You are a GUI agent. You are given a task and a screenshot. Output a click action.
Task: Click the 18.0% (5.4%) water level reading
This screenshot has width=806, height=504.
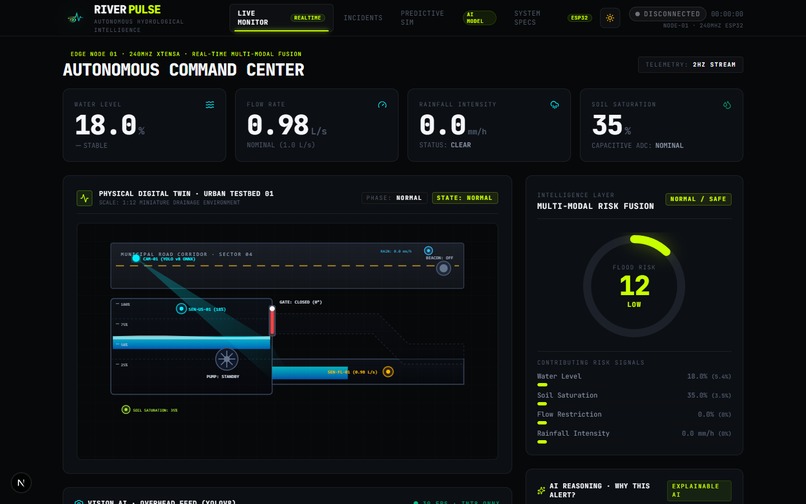(x=709, y=376)
